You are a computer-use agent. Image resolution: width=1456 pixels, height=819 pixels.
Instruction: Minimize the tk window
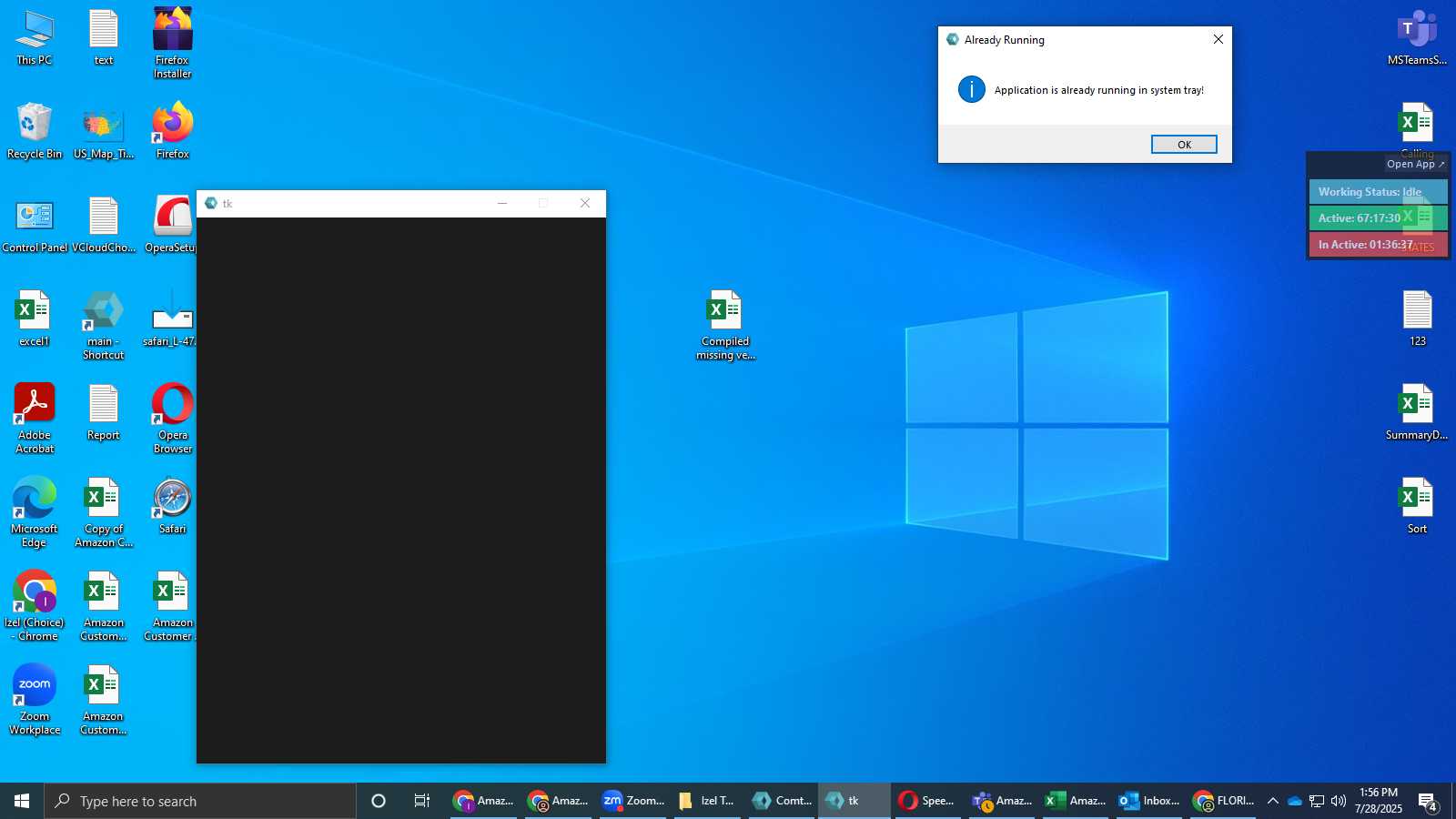click(x=502, y=204)
